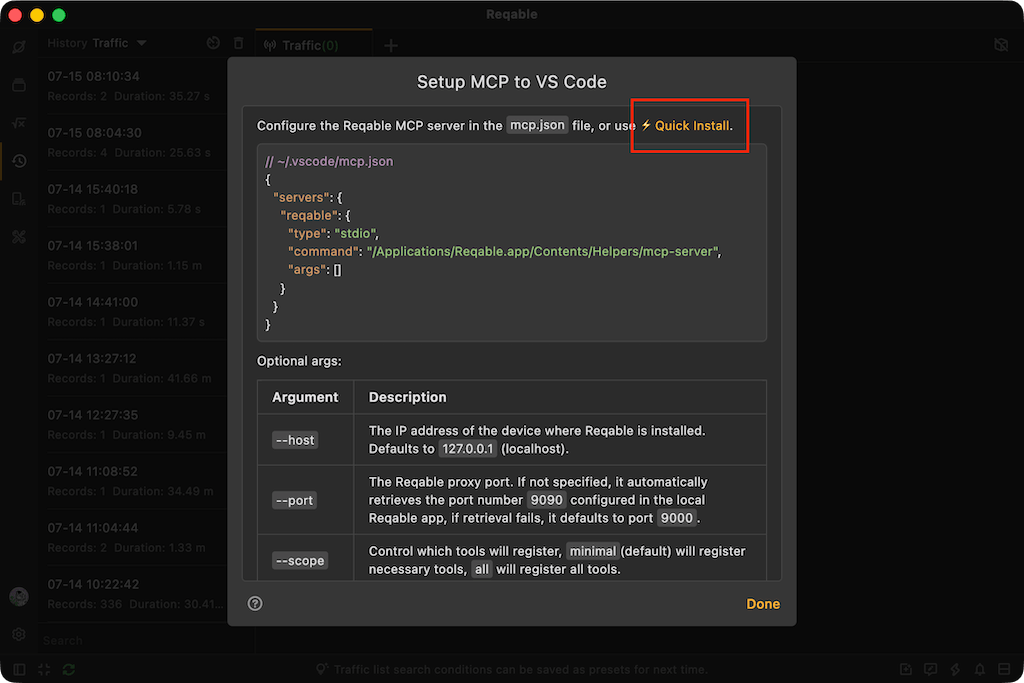
Task: Click the lightning bolt status bar icon
Action: (955, 669)
